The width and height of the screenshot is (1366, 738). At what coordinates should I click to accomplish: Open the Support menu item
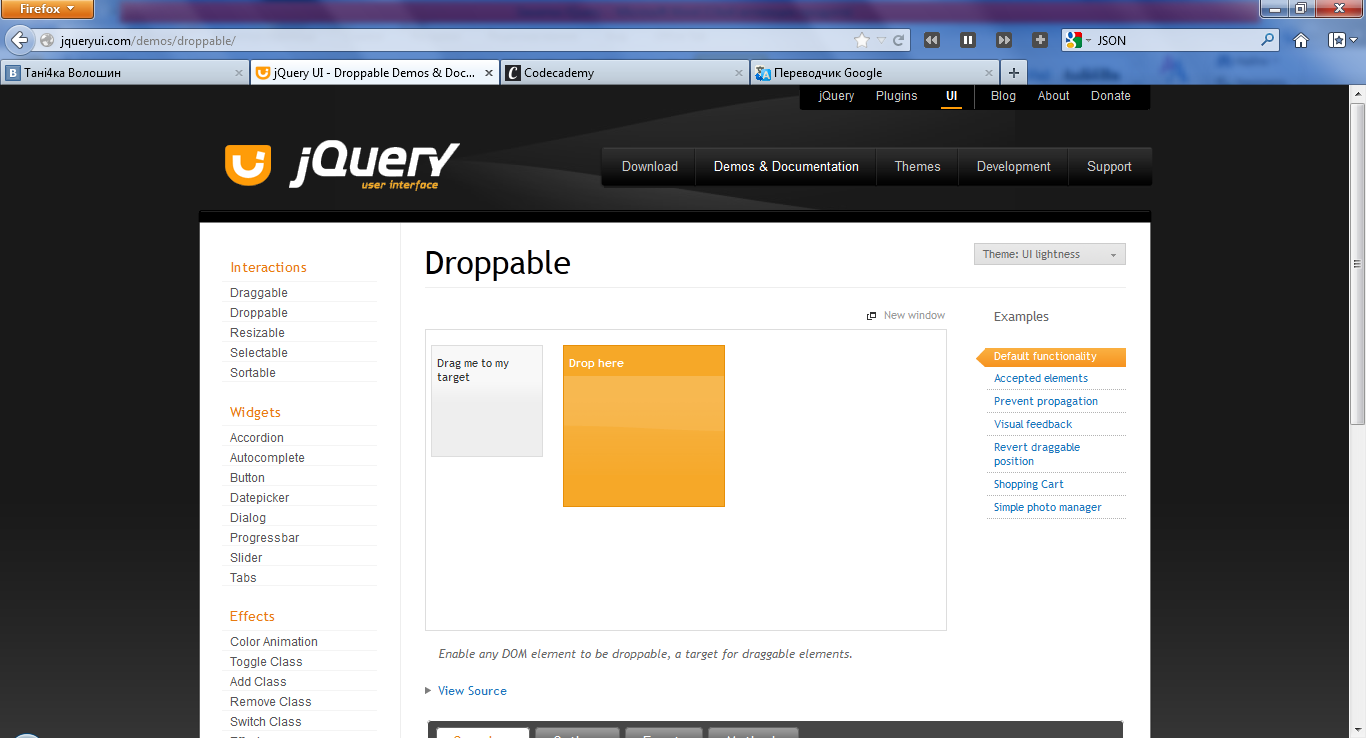(x=1109, y=167)
